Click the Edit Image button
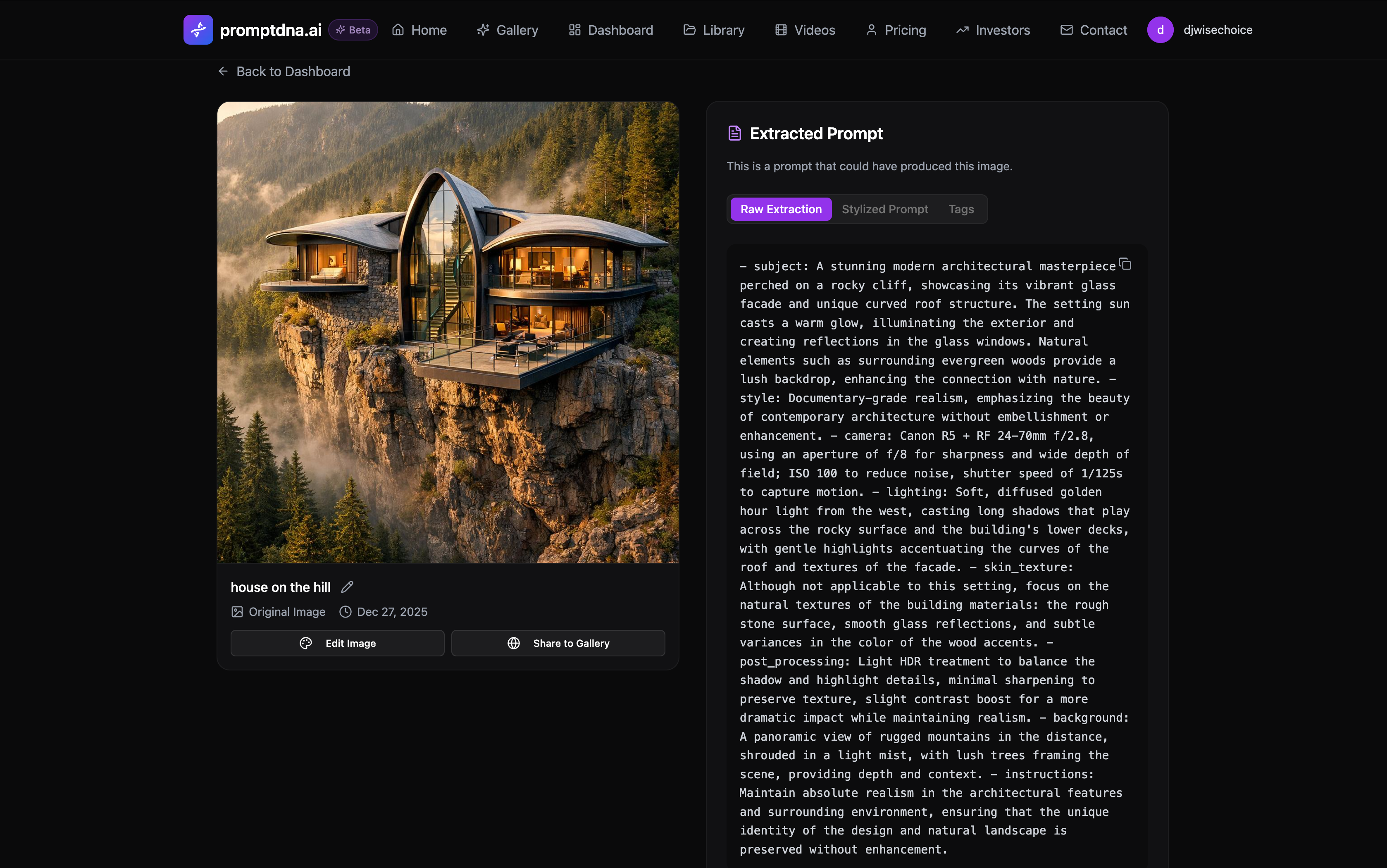The height and width of the screenshot is (868, 1387). [337, 644]
